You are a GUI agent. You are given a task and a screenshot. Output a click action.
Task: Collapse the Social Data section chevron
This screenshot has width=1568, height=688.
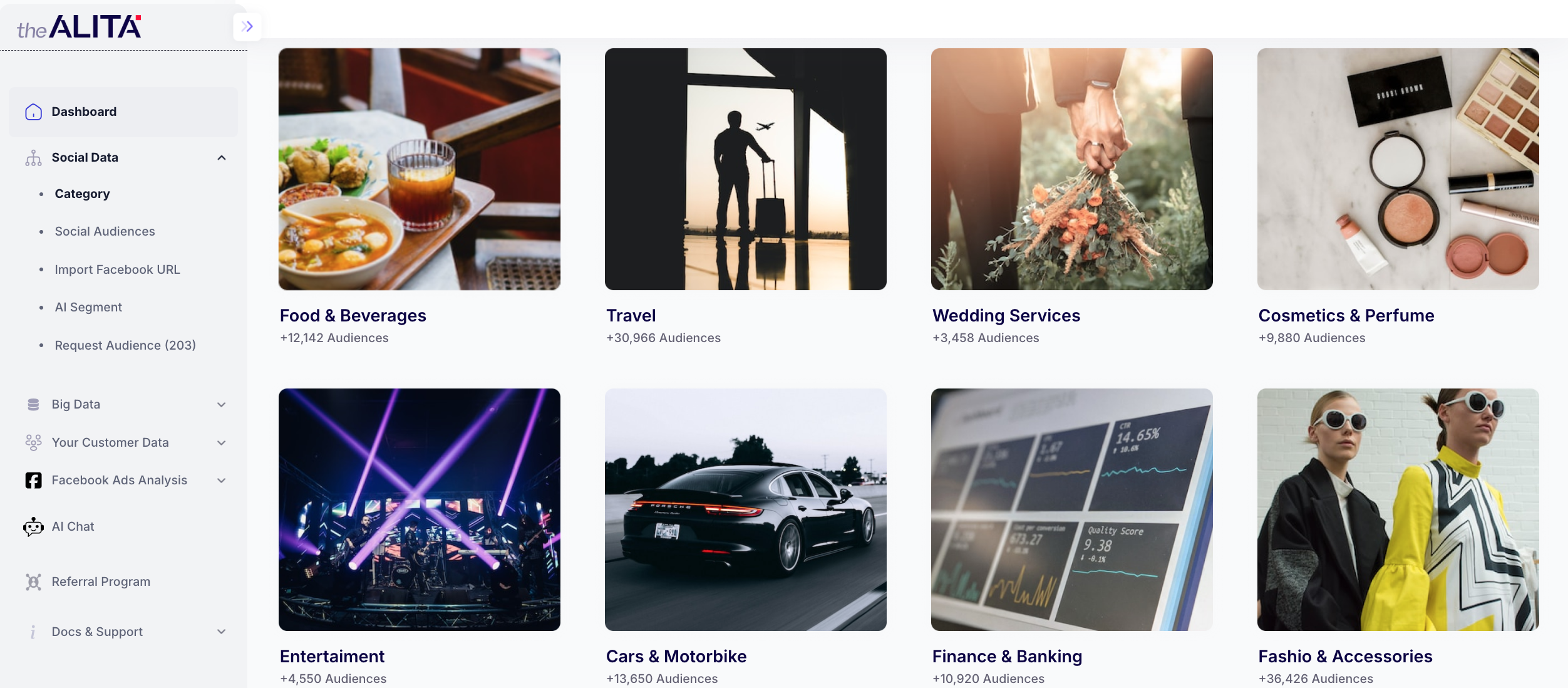pyautogui.click(x=222, y=158)
